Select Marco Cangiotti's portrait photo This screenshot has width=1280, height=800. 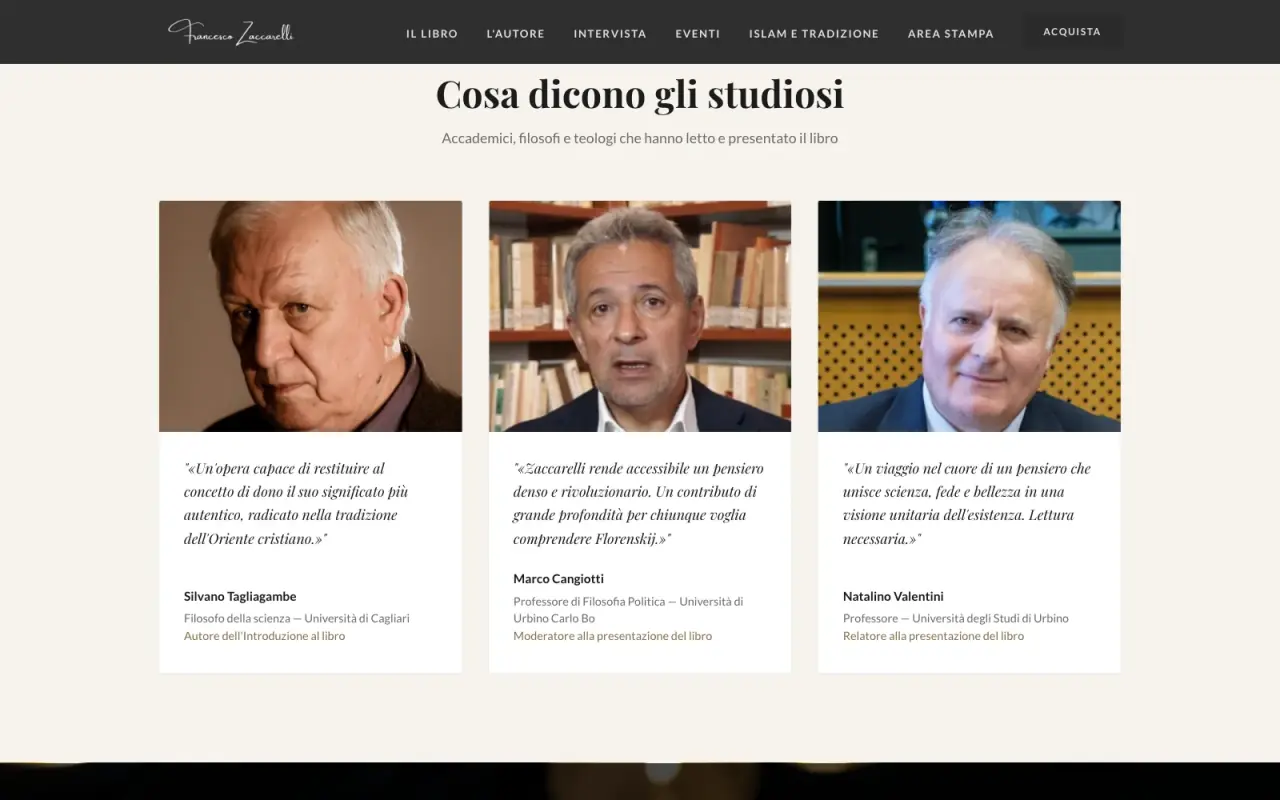coord(640,316)
